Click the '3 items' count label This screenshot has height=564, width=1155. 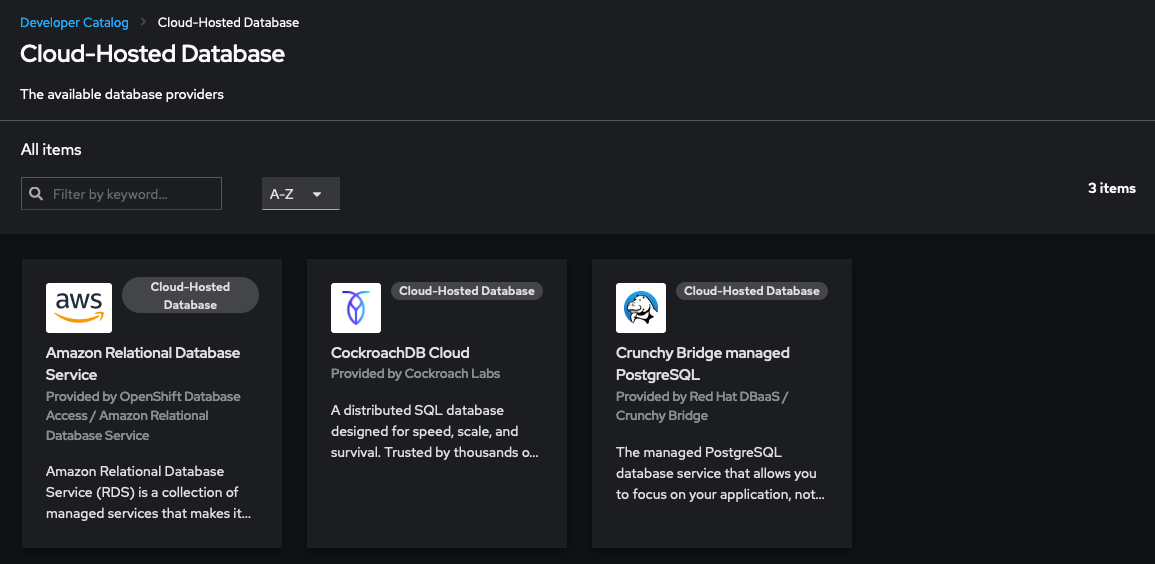1112,188
